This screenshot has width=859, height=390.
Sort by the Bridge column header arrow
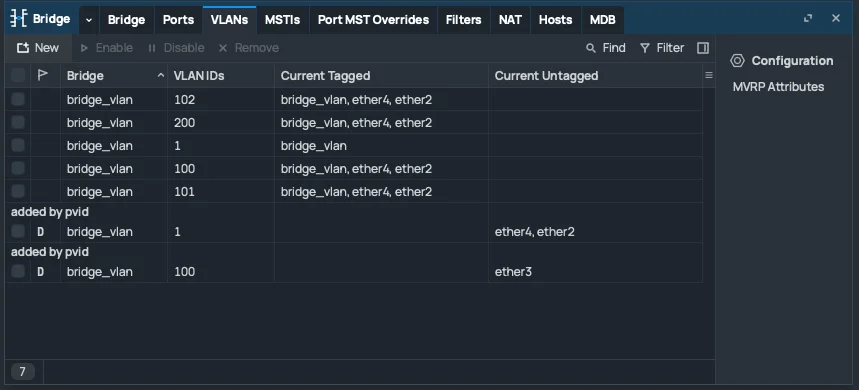(x=161, y=76)
